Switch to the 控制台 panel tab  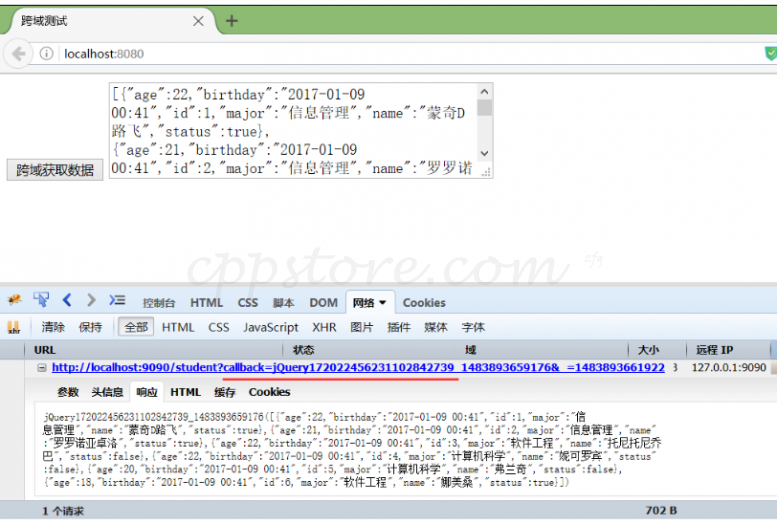159,303
